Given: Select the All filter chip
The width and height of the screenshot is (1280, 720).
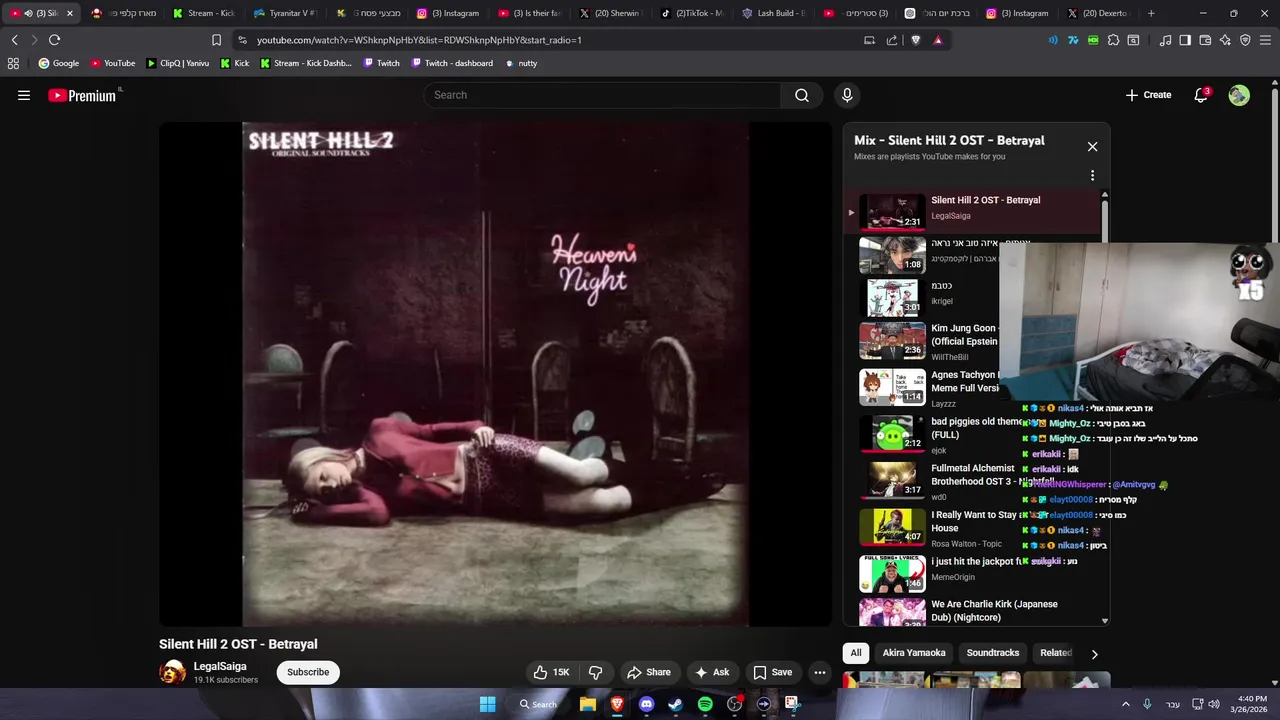Looking at the screenshot, I should (x=856, y=653).
